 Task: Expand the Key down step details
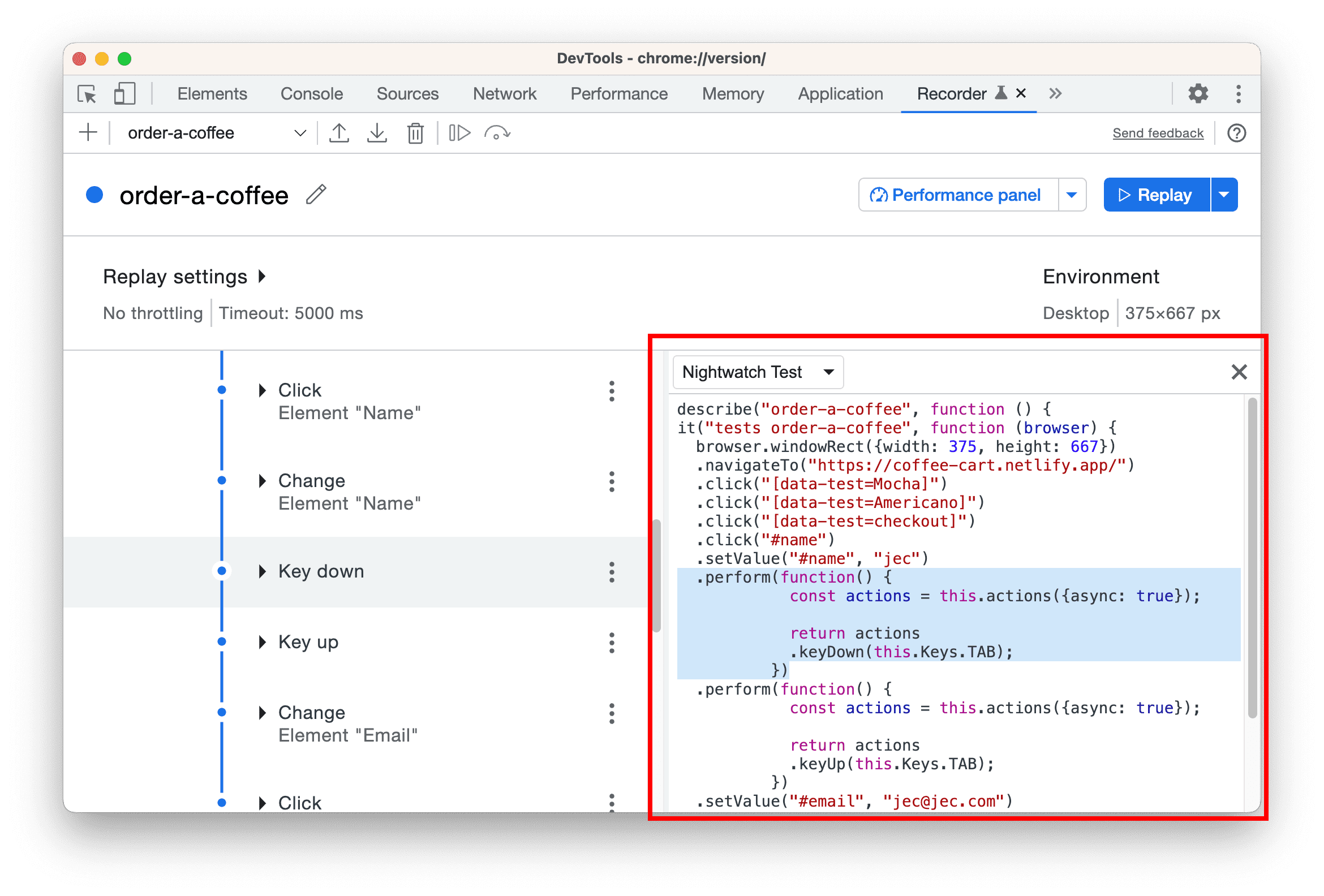pos(264,571)
